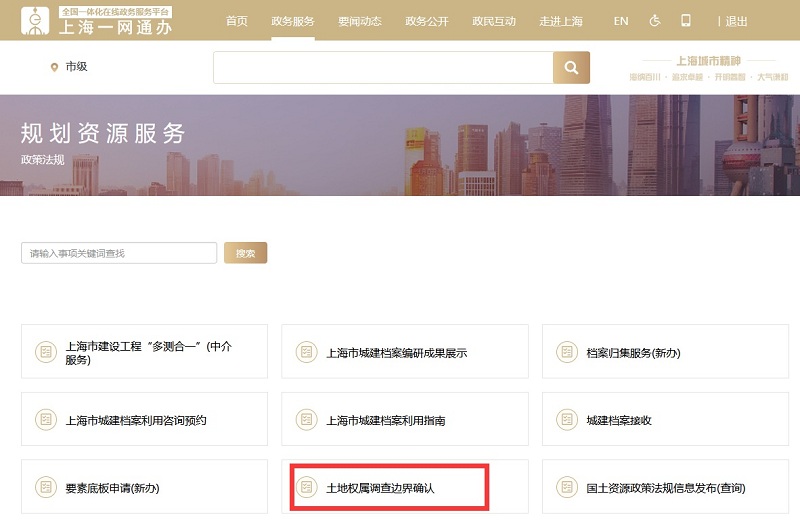Focus the 请输入事项关键词查找 input field

tap(119, 253)
